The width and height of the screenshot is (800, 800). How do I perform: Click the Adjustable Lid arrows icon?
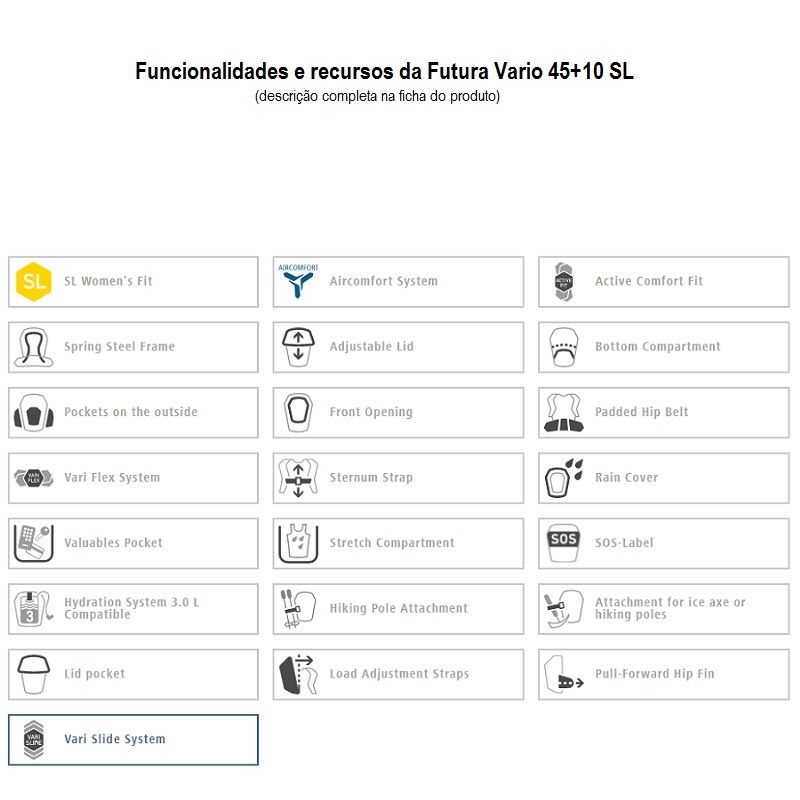click(298, 347)
